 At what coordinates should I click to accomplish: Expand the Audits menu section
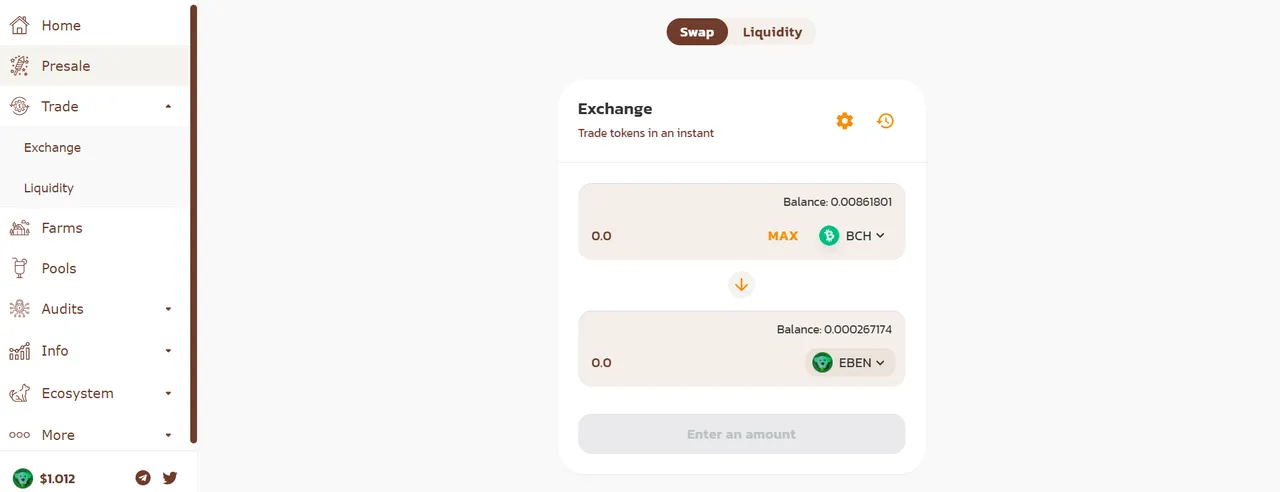(168, 309)
